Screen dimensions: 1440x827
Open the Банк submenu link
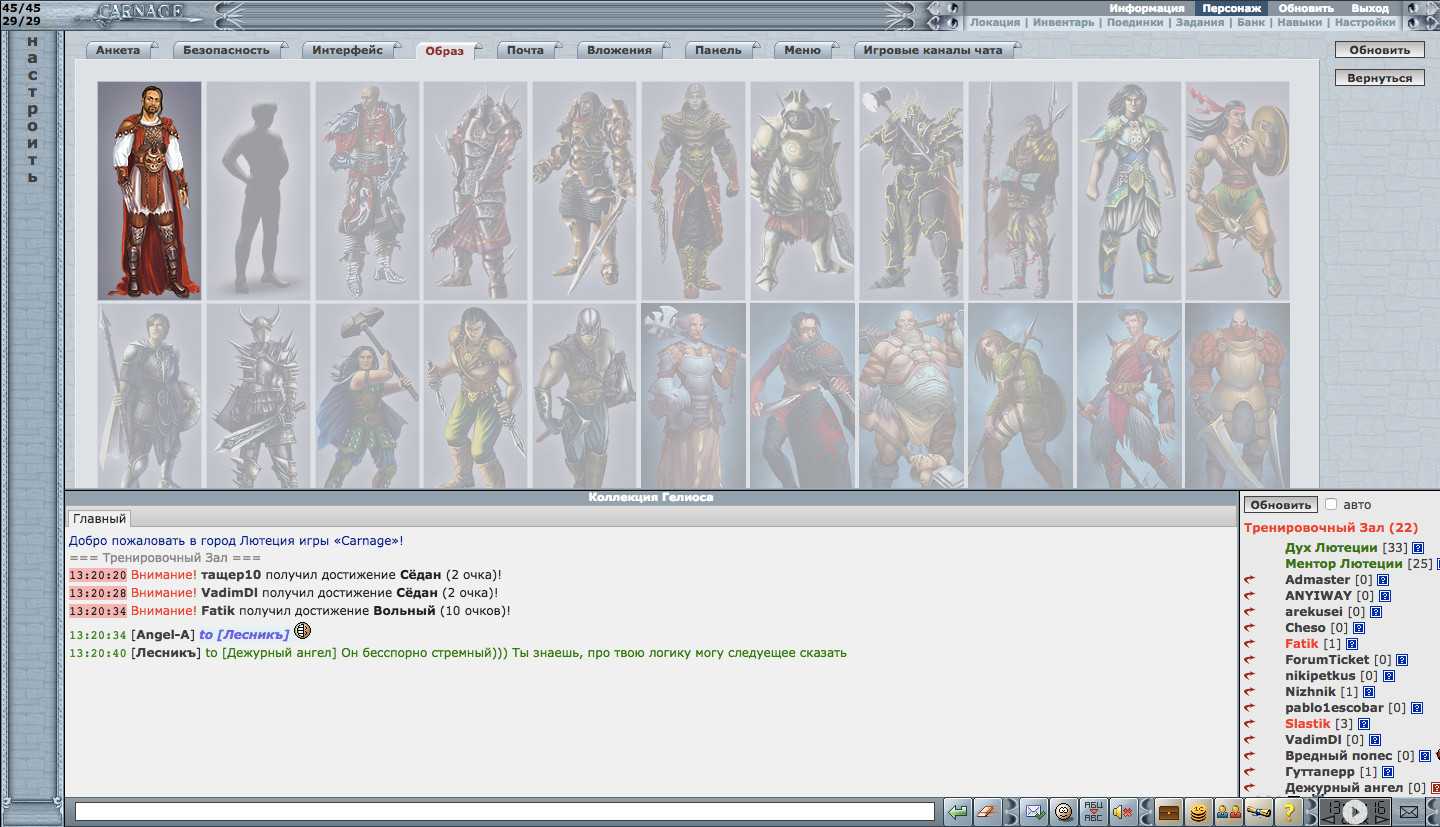coord(1251,22)
